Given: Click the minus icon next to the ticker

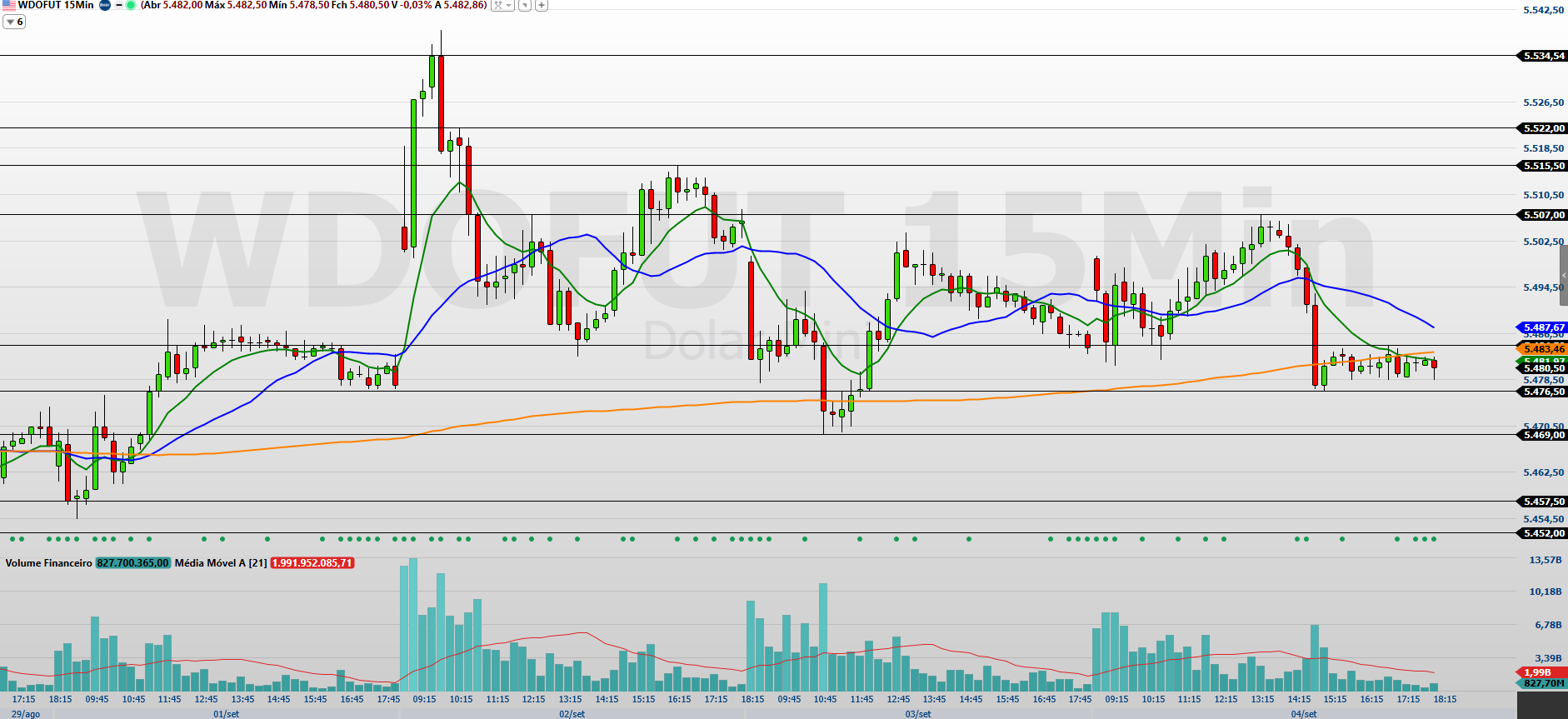Looking at the screenshot, I should click(x=119, y=5).
